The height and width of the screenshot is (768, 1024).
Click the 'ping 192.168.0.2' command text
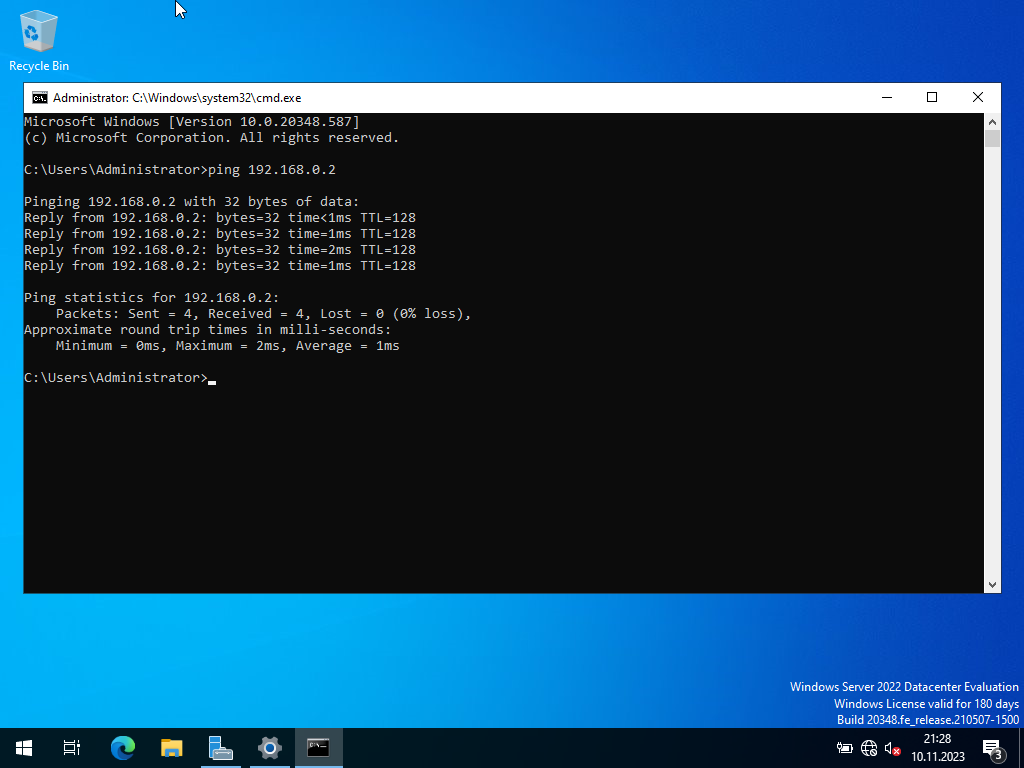pos(272,170)
